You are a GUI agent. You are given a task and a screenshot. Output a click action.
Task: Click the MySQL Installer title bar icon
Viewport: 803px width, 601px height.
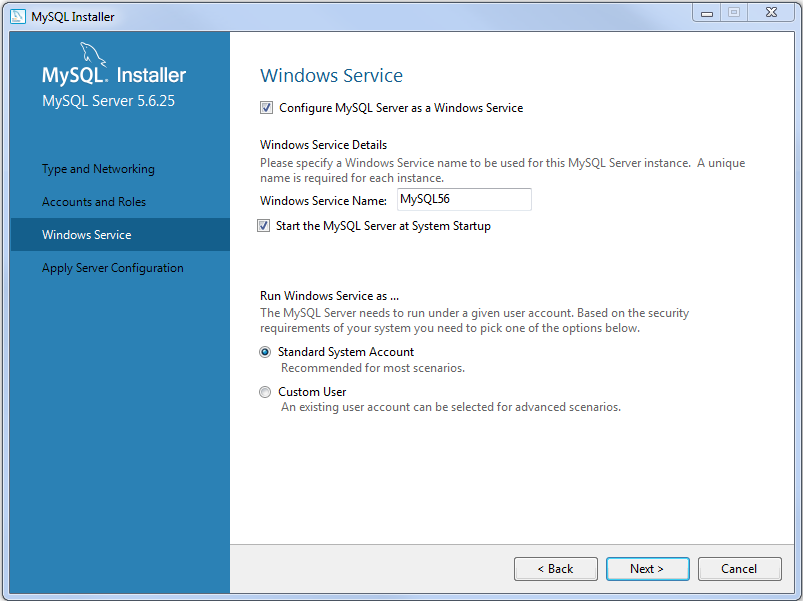click(18, 16)
